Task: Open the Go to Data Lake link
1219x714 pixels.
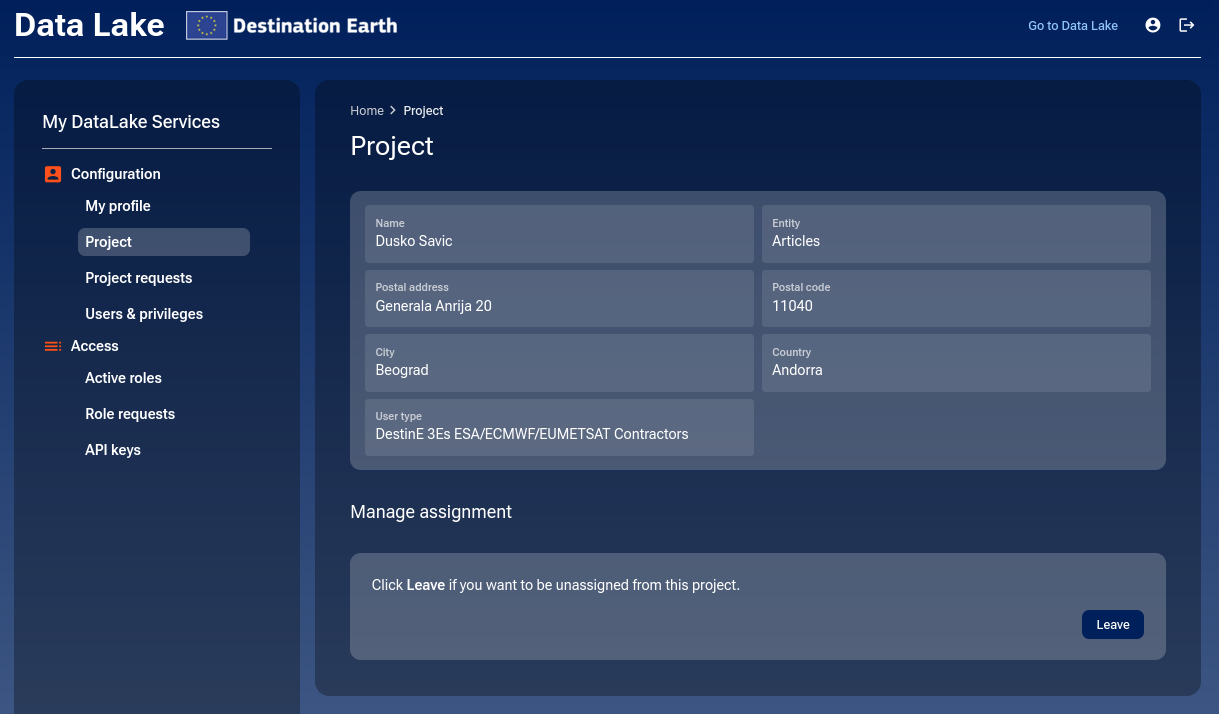Action: click(x=1073, y=25)
